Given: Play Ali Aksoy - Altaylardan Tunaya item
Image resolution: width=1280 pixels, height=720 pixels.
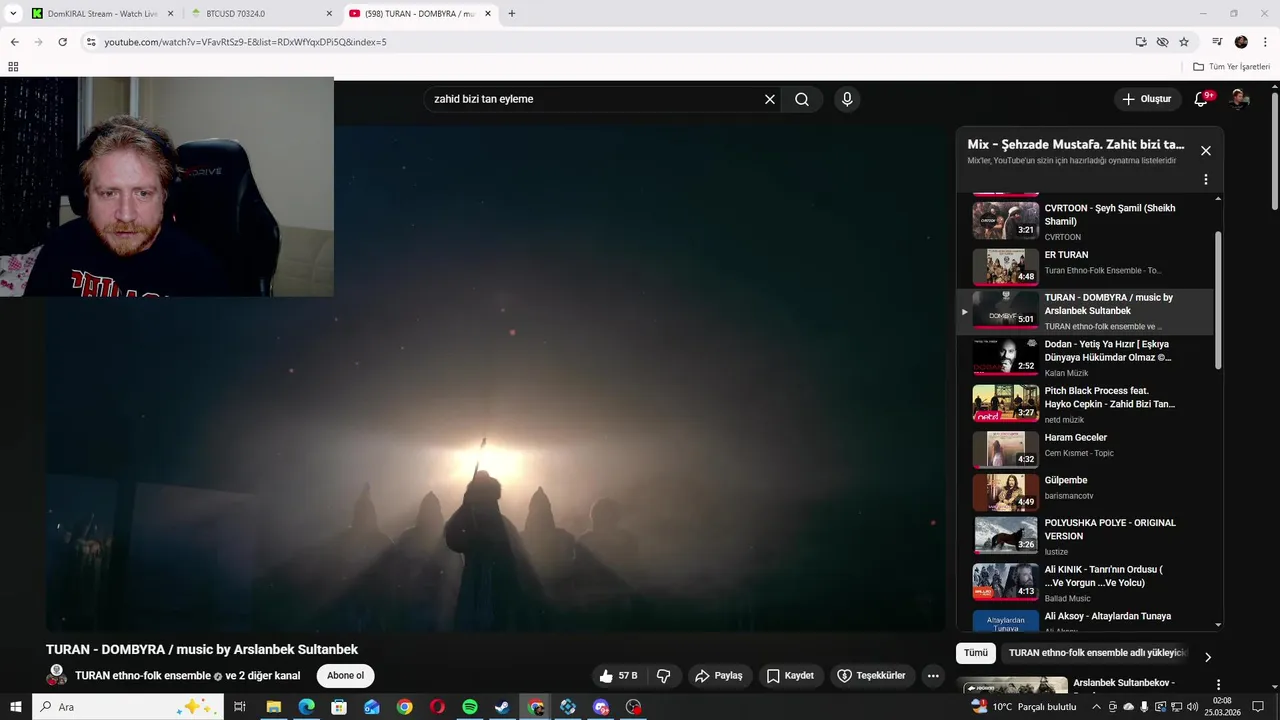Looking at the screenshot, I should (1085, 619).
